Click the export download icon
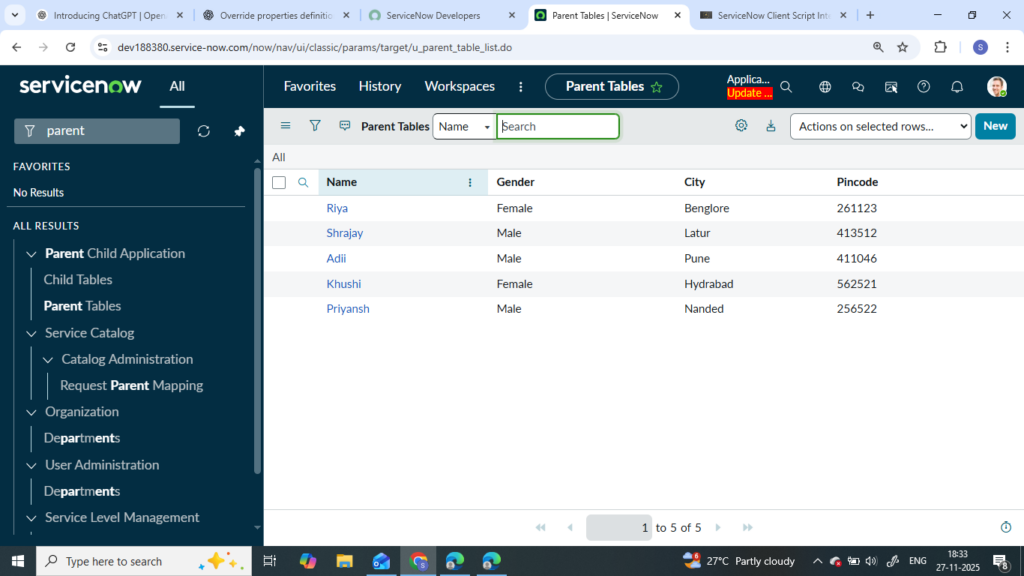Viewport: 1024px width, 576px height. [770, 126]
